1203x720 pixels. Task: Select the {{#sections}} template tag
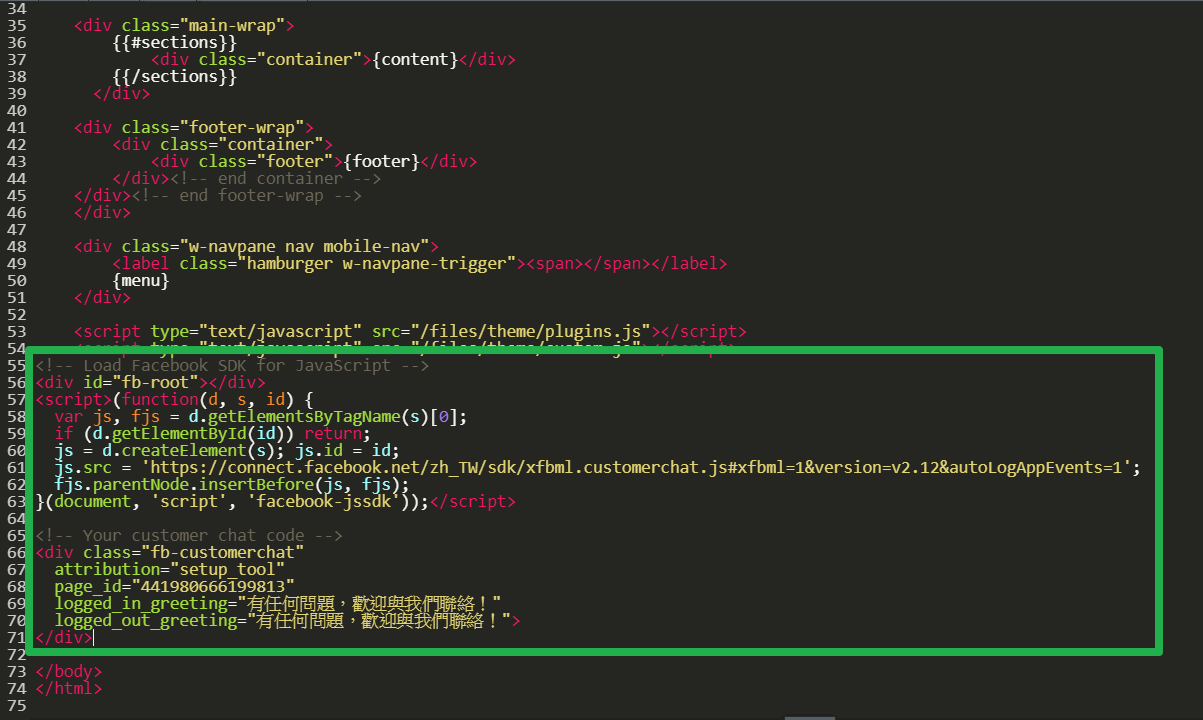pyautogui.click(x=175, y=42)
